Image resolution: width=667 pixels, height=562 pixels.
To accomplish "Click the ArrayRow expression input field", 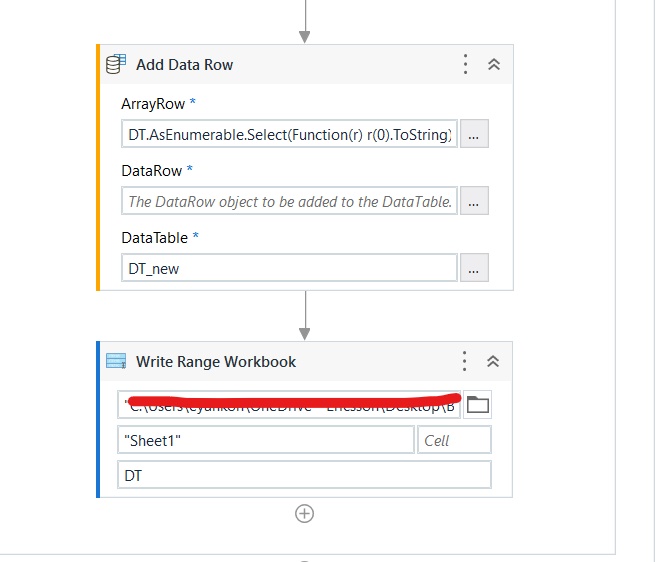I will pos(289,134).
